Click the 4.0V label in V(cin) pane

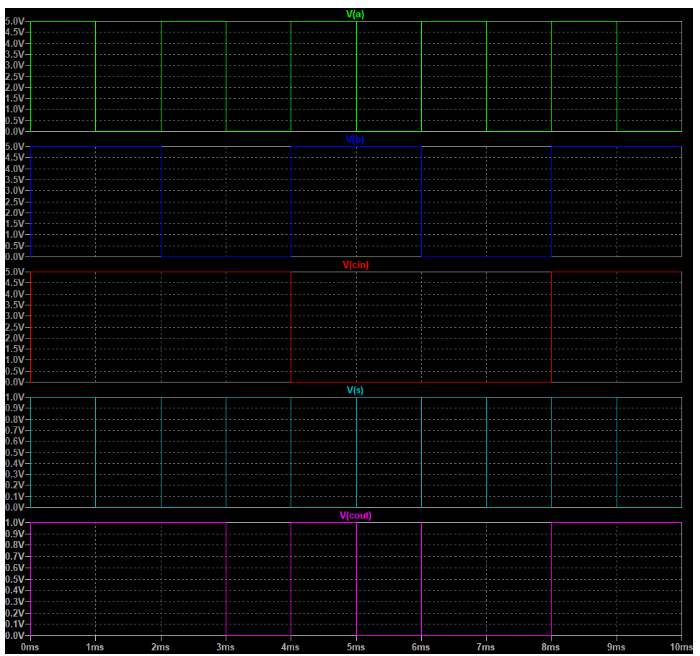pos(15,294)
